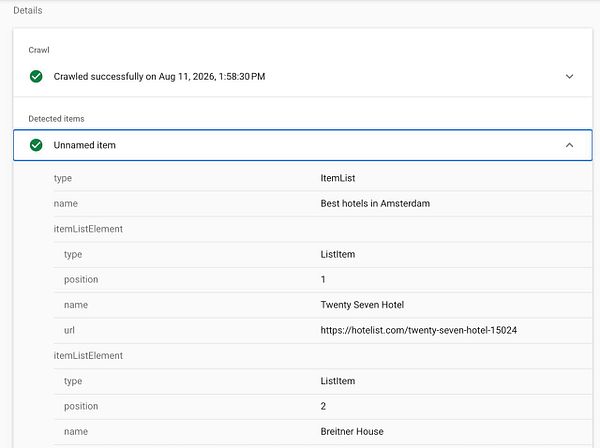Screen dimensions: 600x448
Task: Select the 'Breitner House' name value
Action: coord(352,432)
